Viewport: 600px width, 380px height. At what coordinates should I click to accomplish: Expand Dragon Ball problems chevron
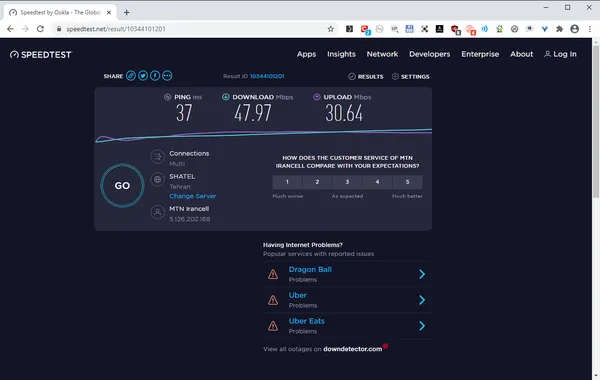point(422,274)
